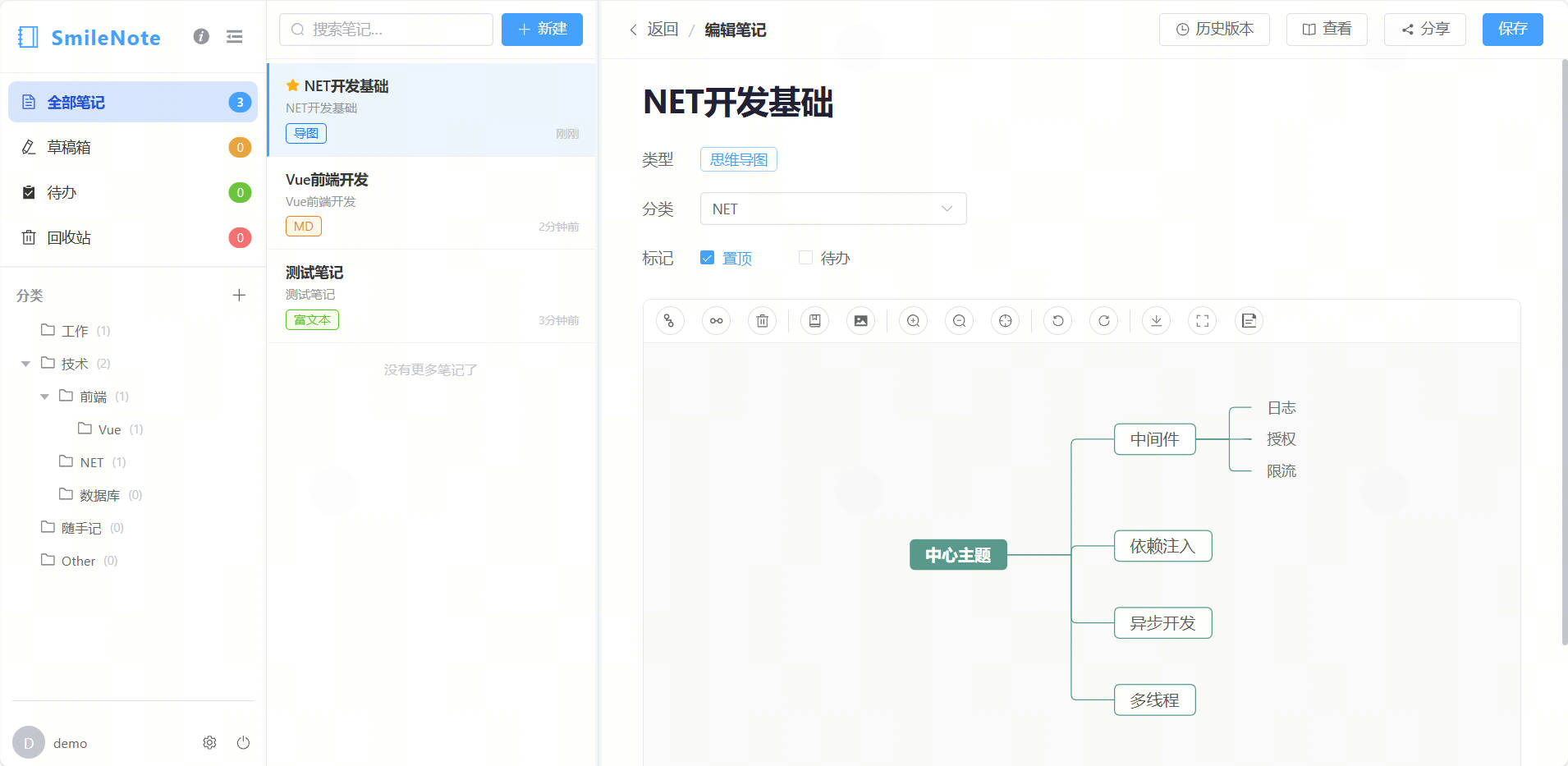The image size is (1568, 766).
Task: Open 草稿箱 in the sidebar
Action: point(133,147)
